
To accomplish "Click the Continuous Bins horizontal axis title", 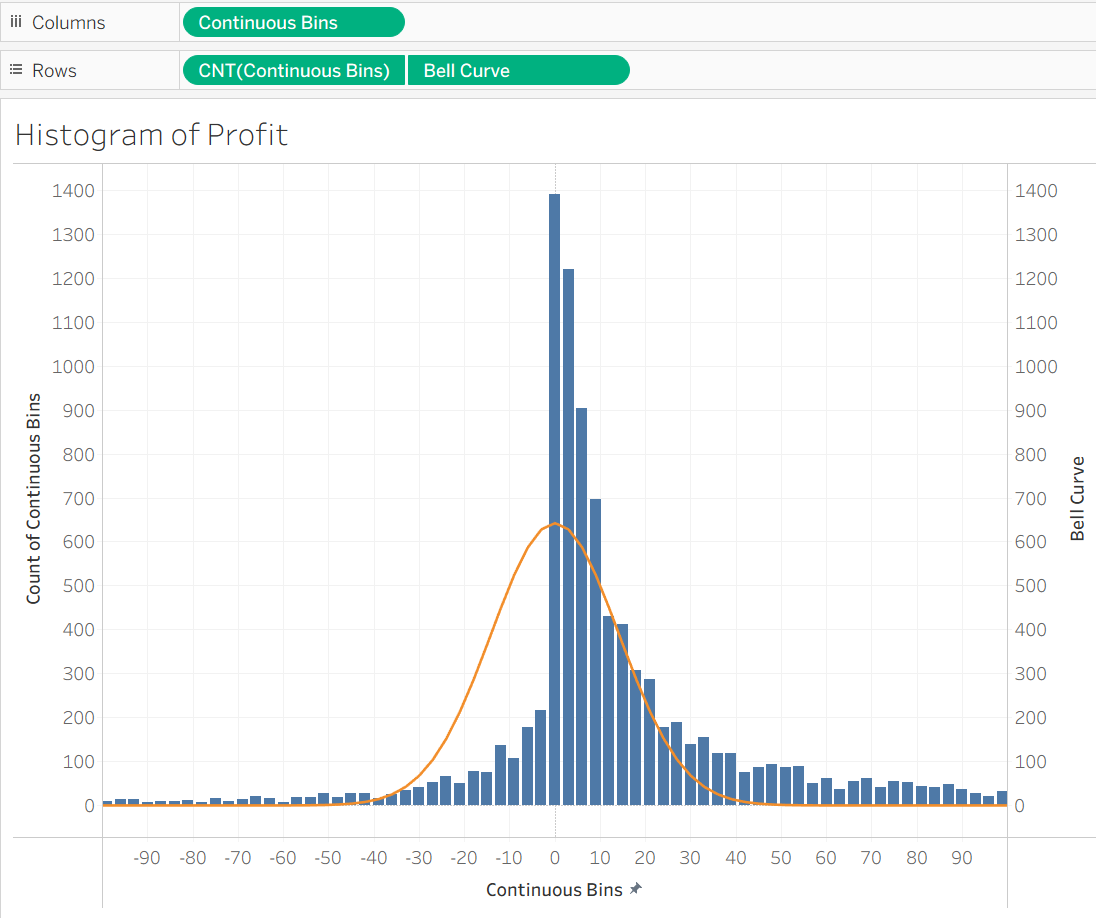I will (554, 889).
